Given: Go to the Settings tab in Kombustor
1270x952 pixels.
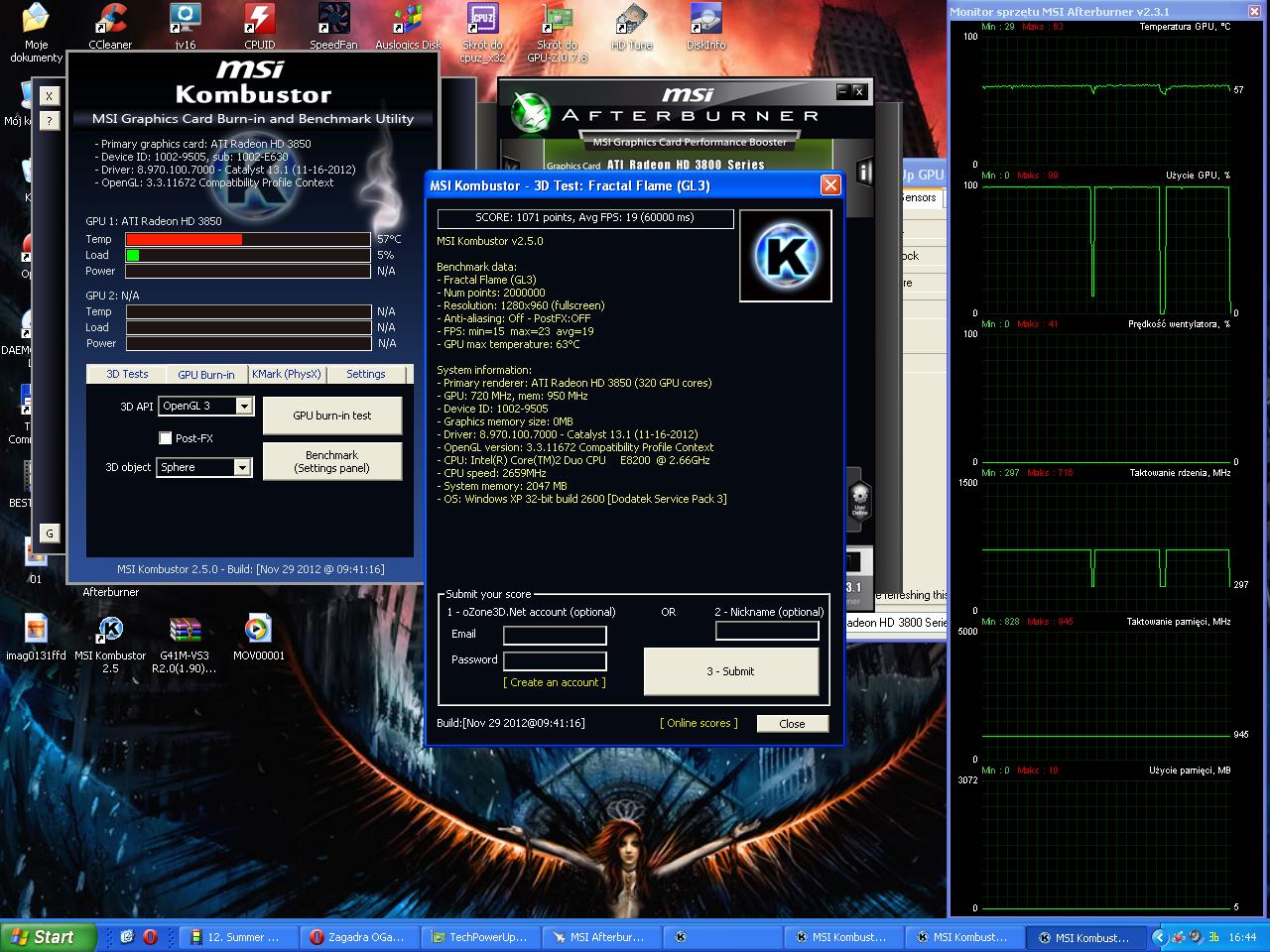Looking at the screenshot, I should point(365,374).
